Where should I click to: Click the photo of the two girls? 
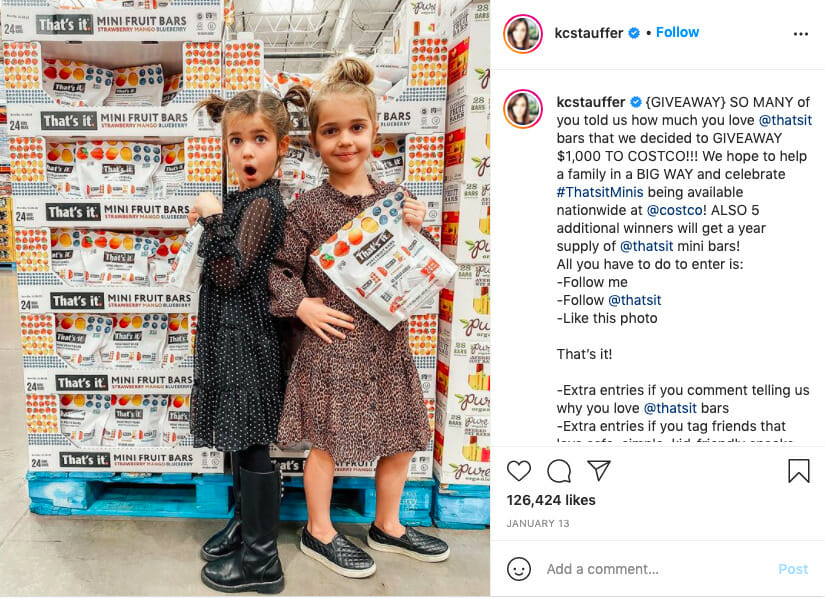pyautogui.click(x=245, y=298)
